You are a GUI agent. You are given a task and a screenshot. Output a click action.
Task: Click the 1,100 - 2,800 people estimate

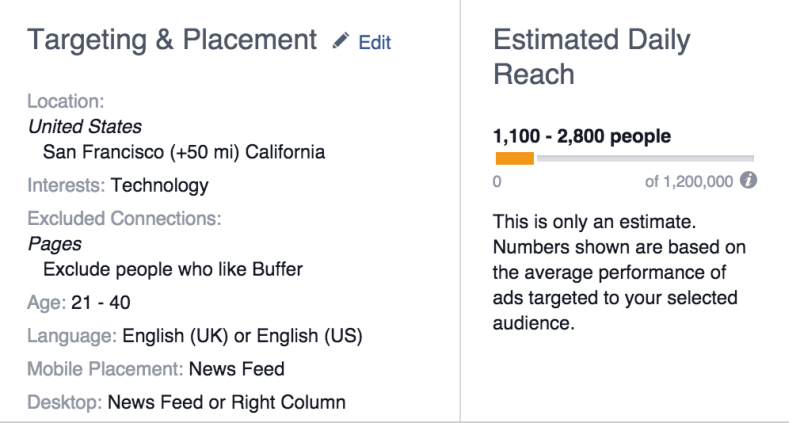[582, 136]
